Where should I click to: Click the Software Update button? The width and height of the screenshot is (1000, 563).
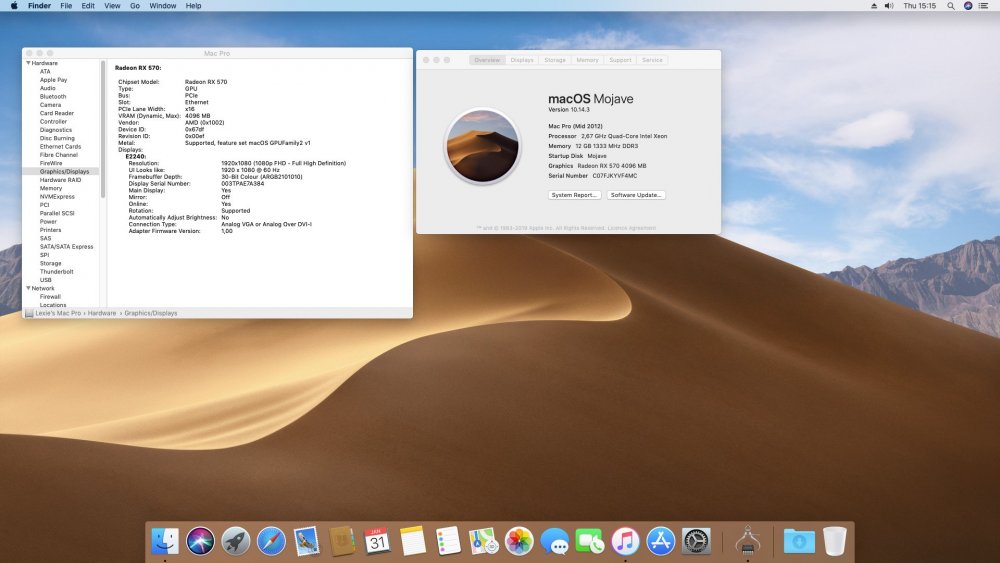click(x=636, y=195)
